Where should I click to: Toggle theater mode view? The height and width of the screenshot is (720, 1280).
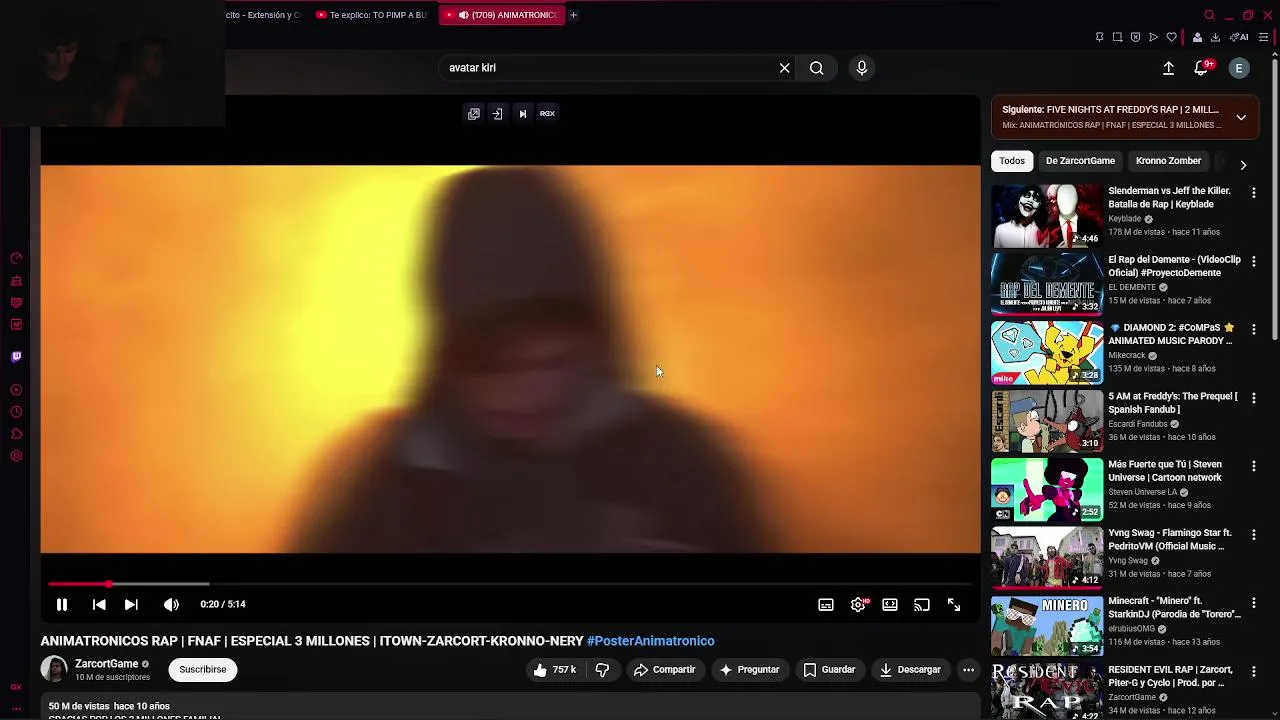890,605
